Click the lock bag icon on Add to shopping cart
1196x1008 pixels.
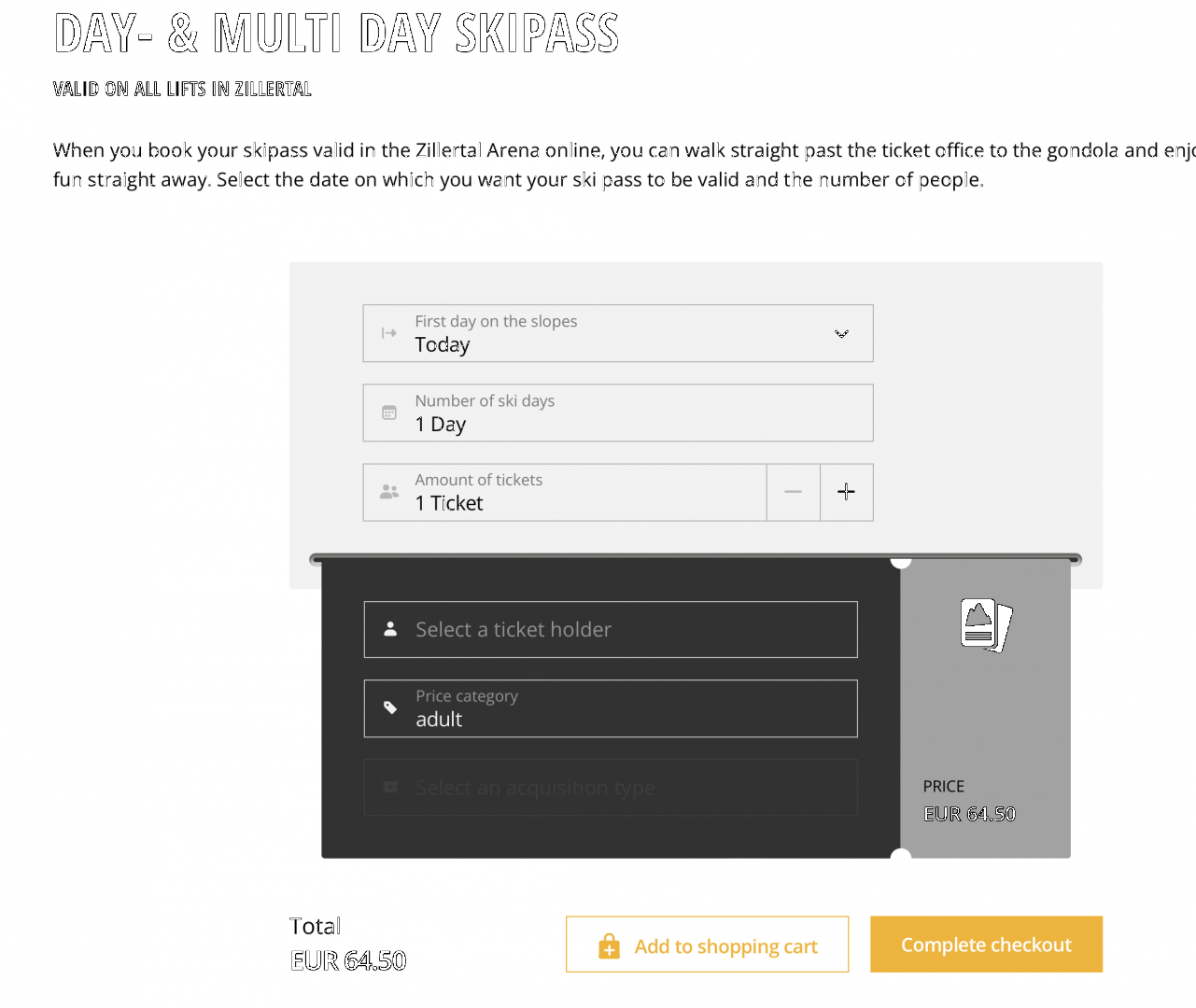(x=609, y=945)
